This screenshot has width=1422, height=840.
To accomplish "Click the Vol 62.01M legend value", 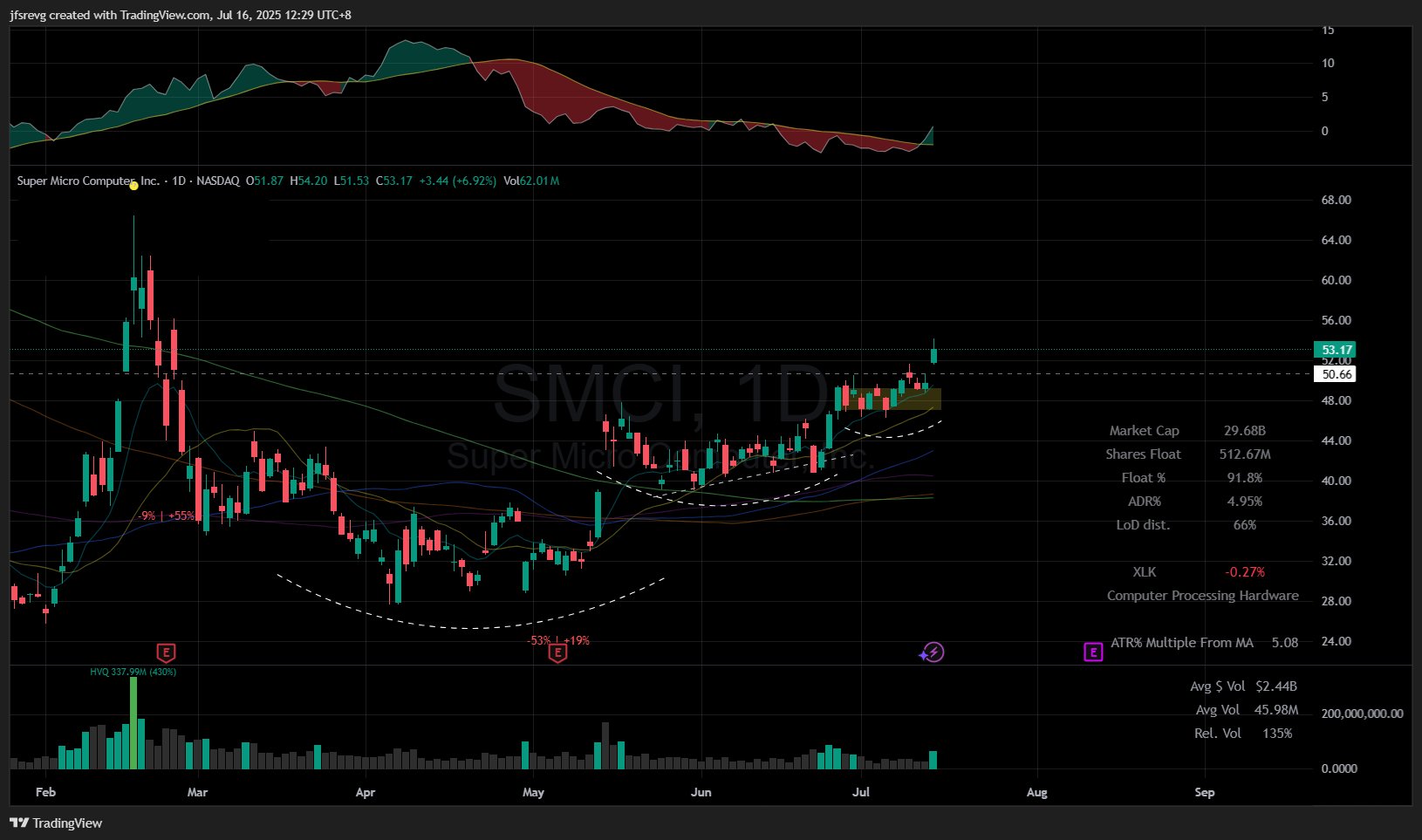I will coord(531,181).
